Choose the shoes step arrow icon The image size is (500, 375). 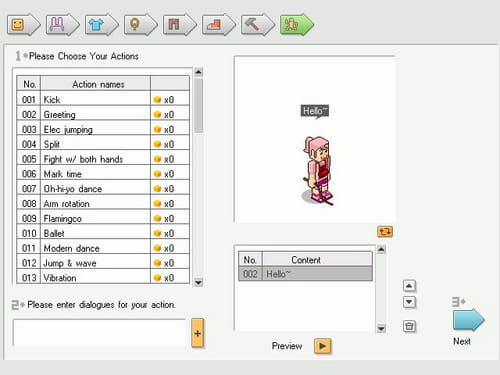(x=219, y=25)
